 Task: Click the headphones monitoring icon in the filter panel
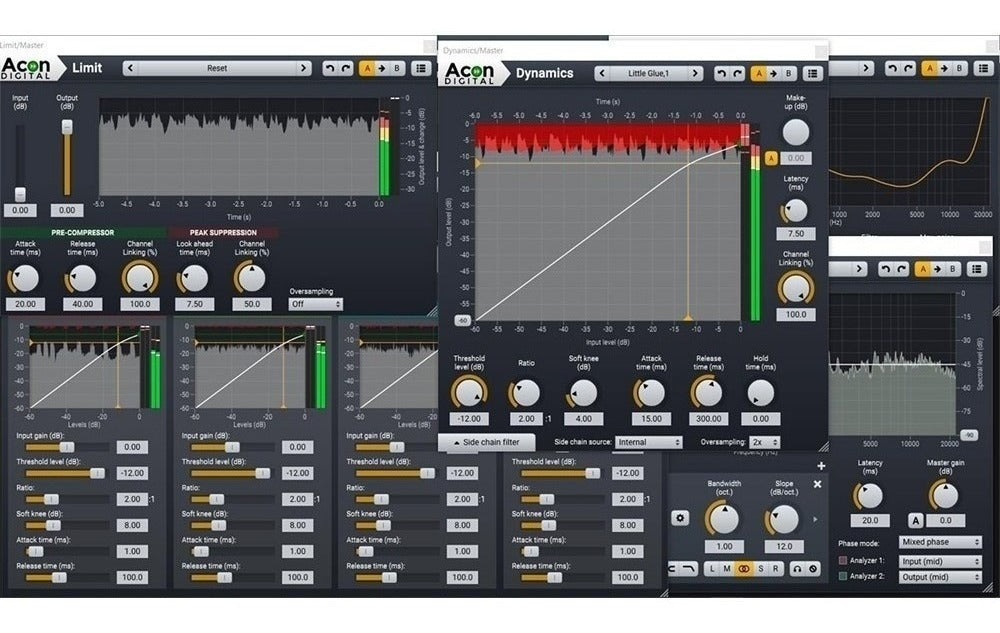796,568
